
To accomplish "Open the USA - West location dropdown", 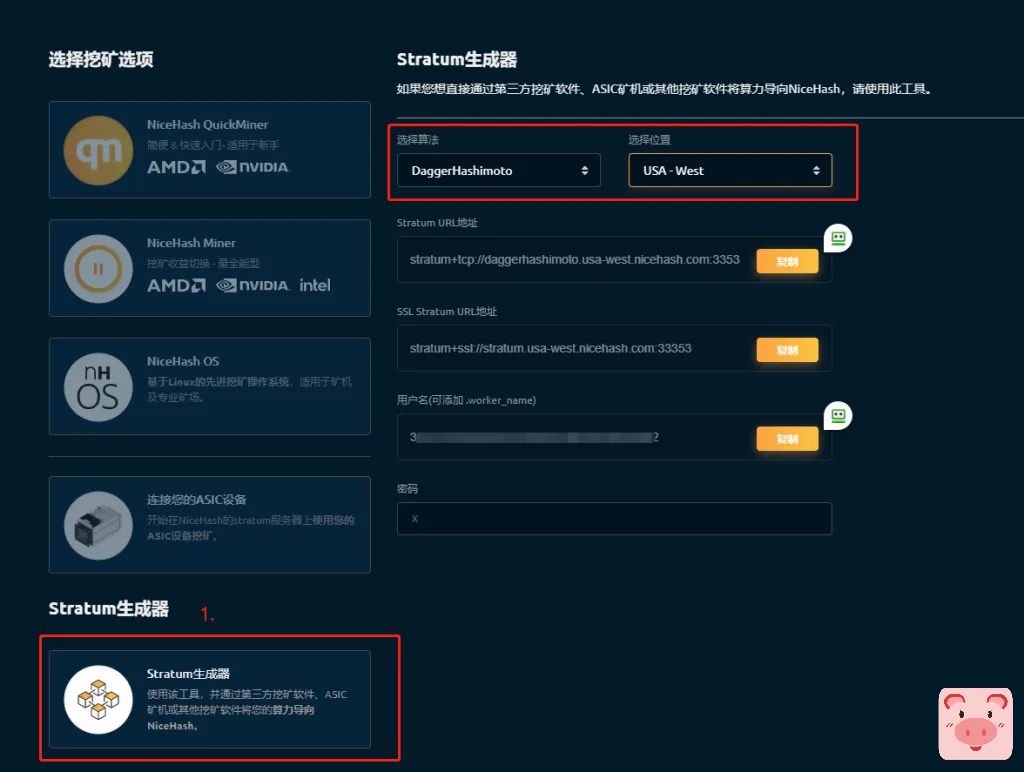I will click(730, 170).
